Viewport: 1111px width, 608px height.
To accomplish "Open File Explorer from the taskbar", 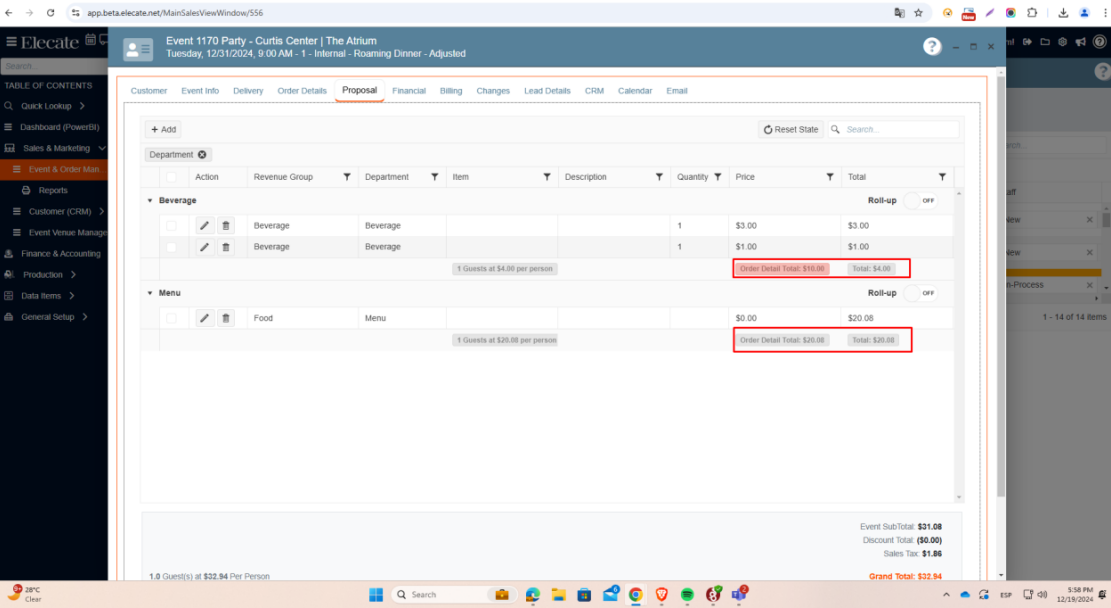I will coord(558,595).
